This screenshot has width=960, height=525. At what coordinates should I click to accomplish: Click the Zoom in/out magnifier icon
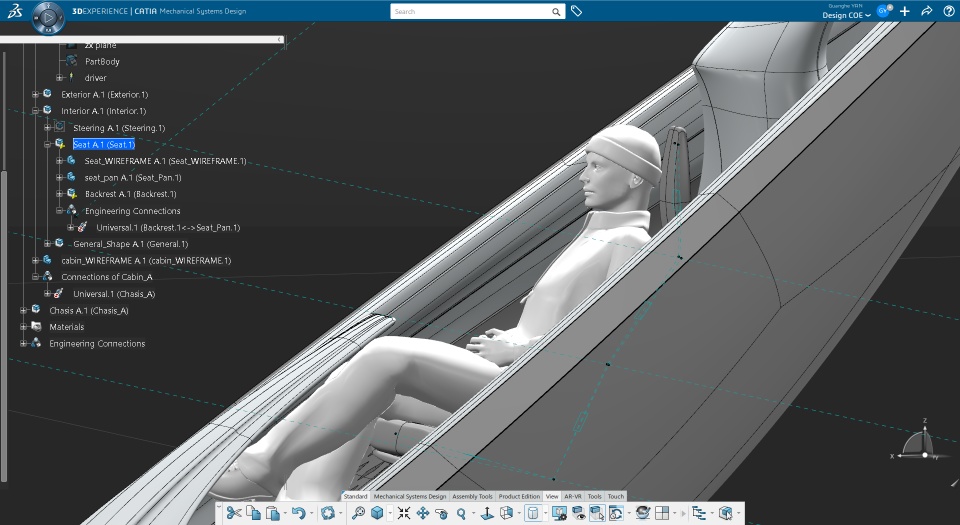point(461,513)
